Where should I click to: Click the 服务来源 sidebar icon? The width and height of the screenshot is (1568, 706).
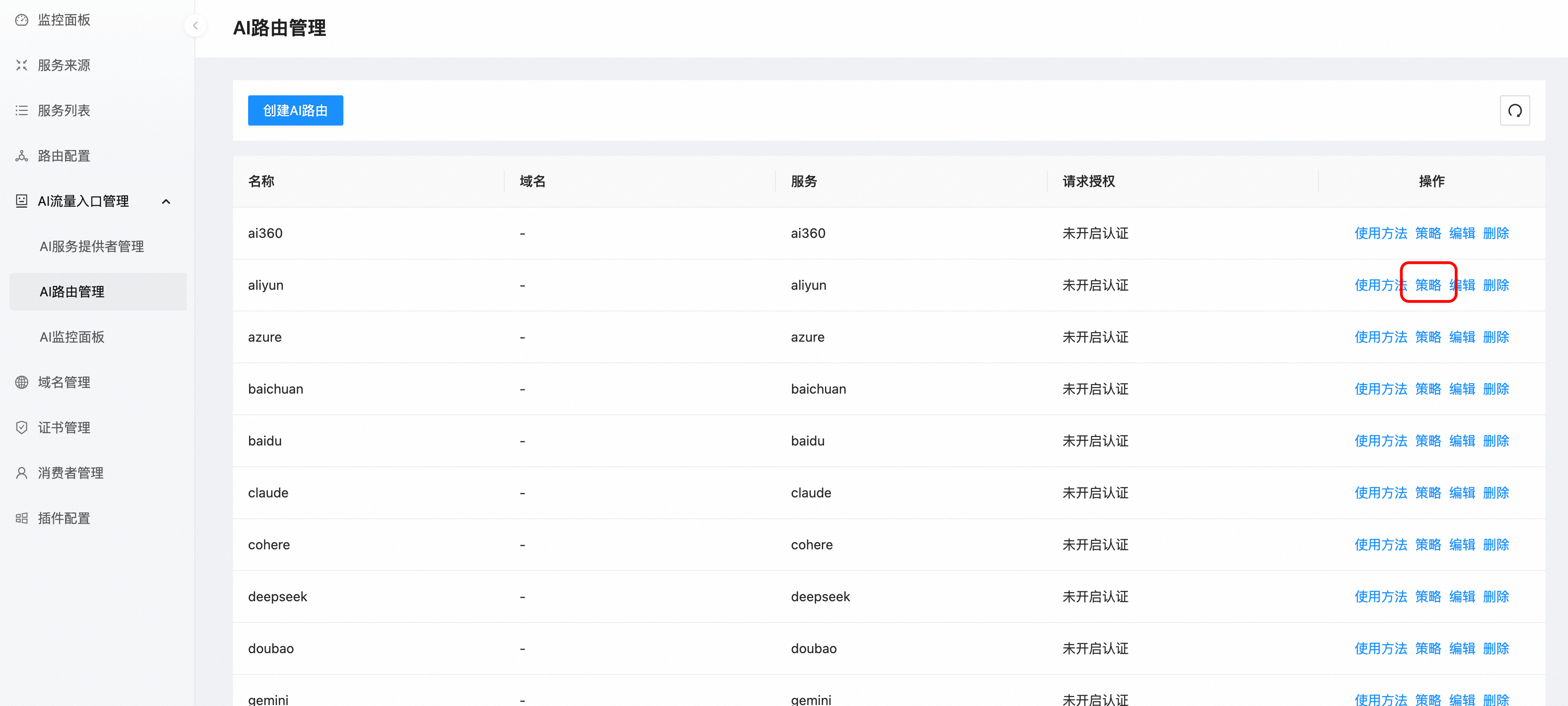coord(21,65)
